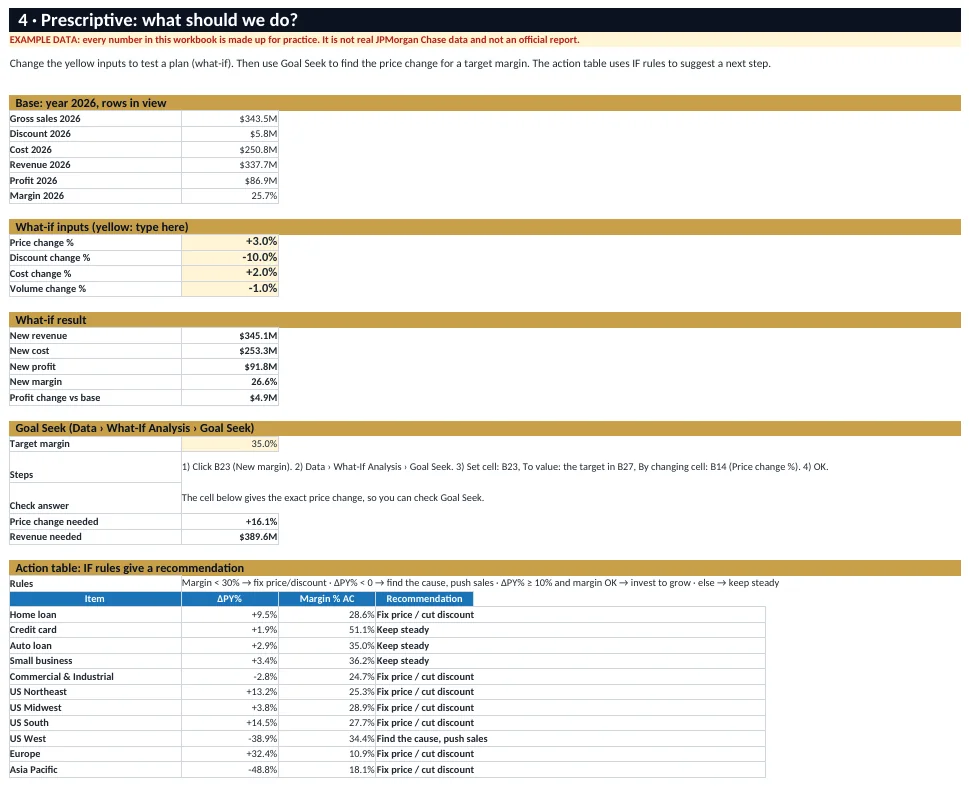The height and width of the screenshot is (786, 969).
Task: Click the Goal Seek section header
Action: (x=485, y=428)
